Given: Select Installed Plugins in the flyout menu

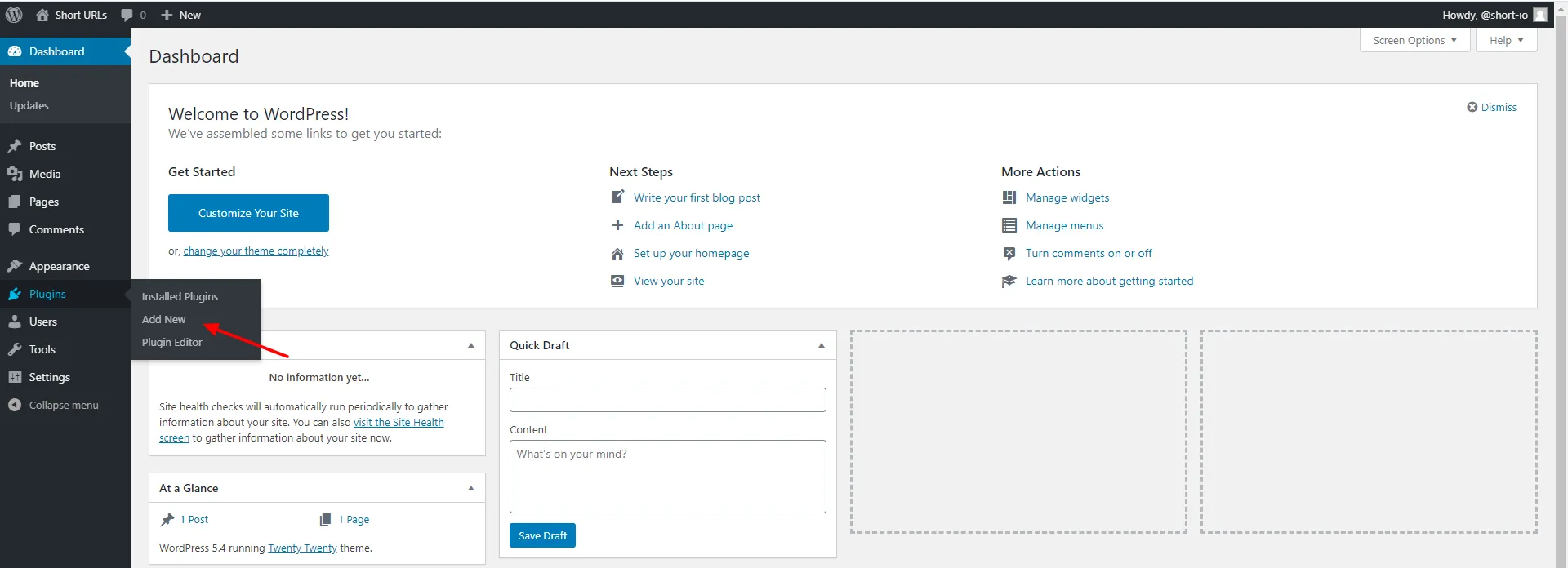Looking at the screenshot, I should point(180,296).
